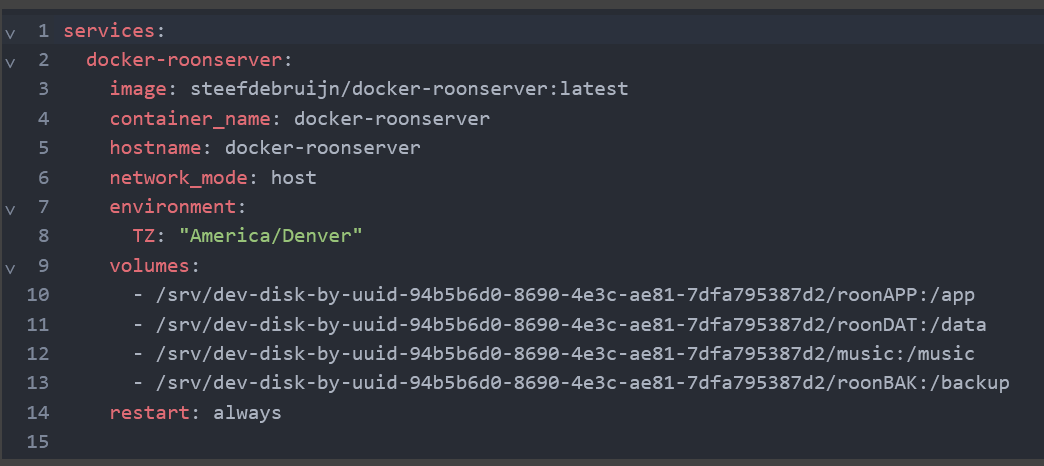Screen dimensions: 1044x466
Task: Click line number 14 in gutter
Action: (x=38, y=412)
